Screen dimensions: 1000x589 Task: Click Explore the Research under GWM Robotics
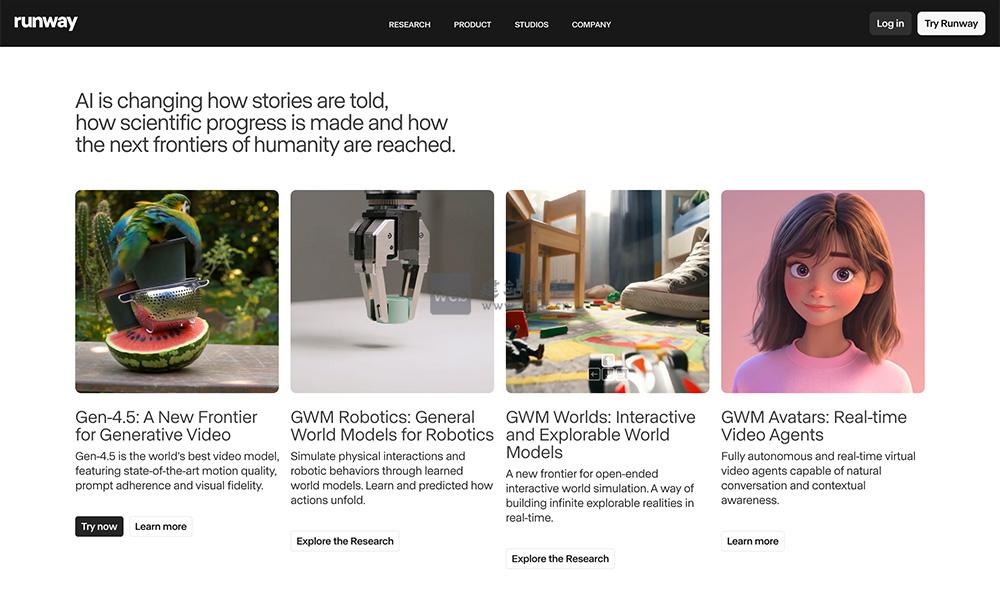(x=345, y=541)
